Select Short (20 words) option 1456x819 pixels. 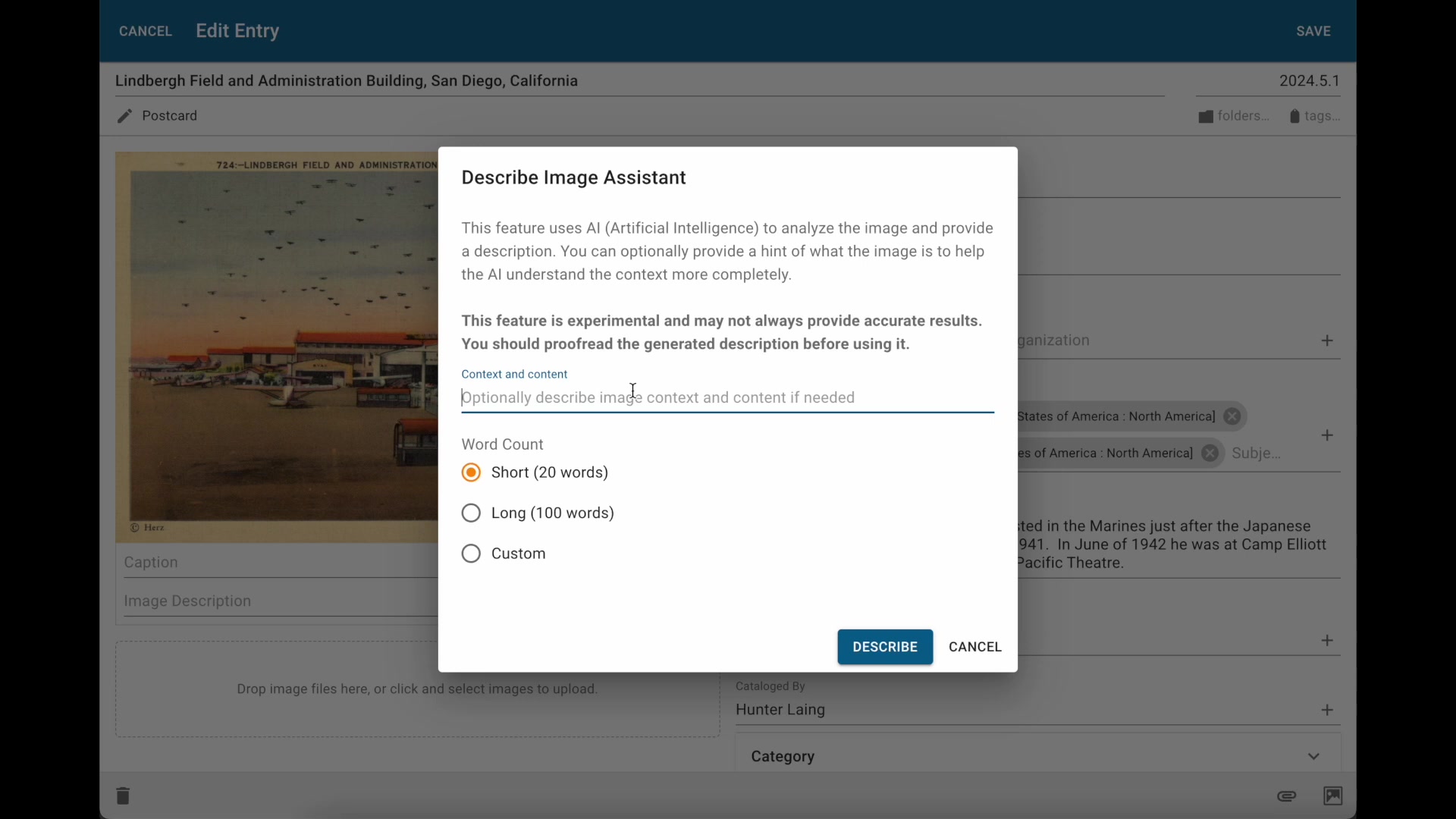pos(471,472)
